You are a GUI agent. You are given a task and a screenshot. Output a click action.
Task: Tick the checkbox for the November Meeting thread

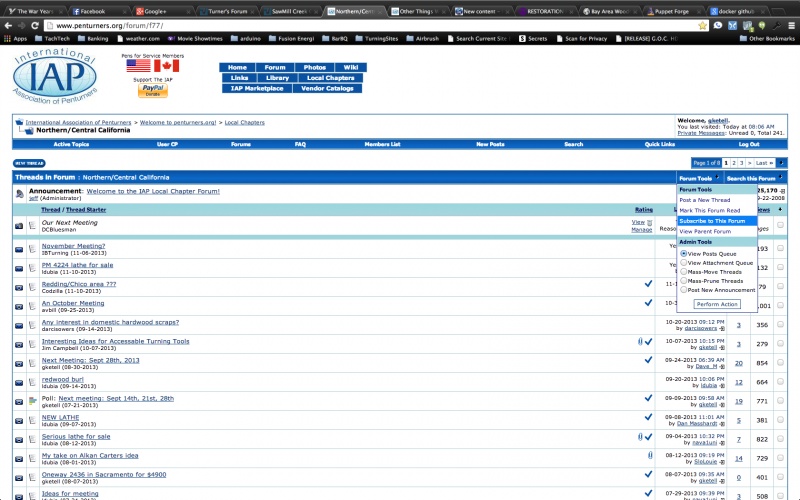coord(780,248)
